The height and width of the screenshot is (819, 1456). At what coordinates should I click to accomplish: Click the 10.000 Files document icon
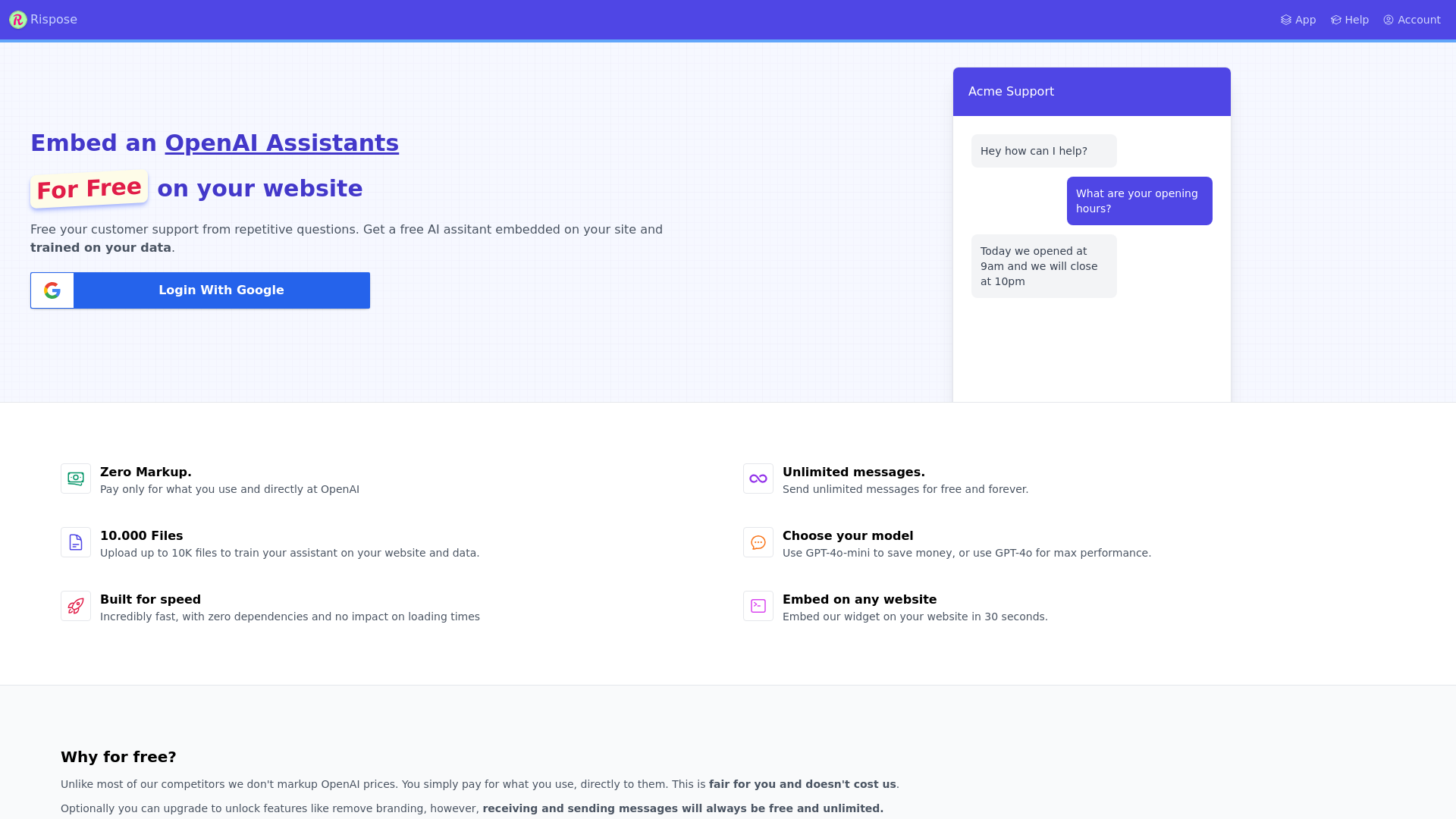click(x=76, y=542)
